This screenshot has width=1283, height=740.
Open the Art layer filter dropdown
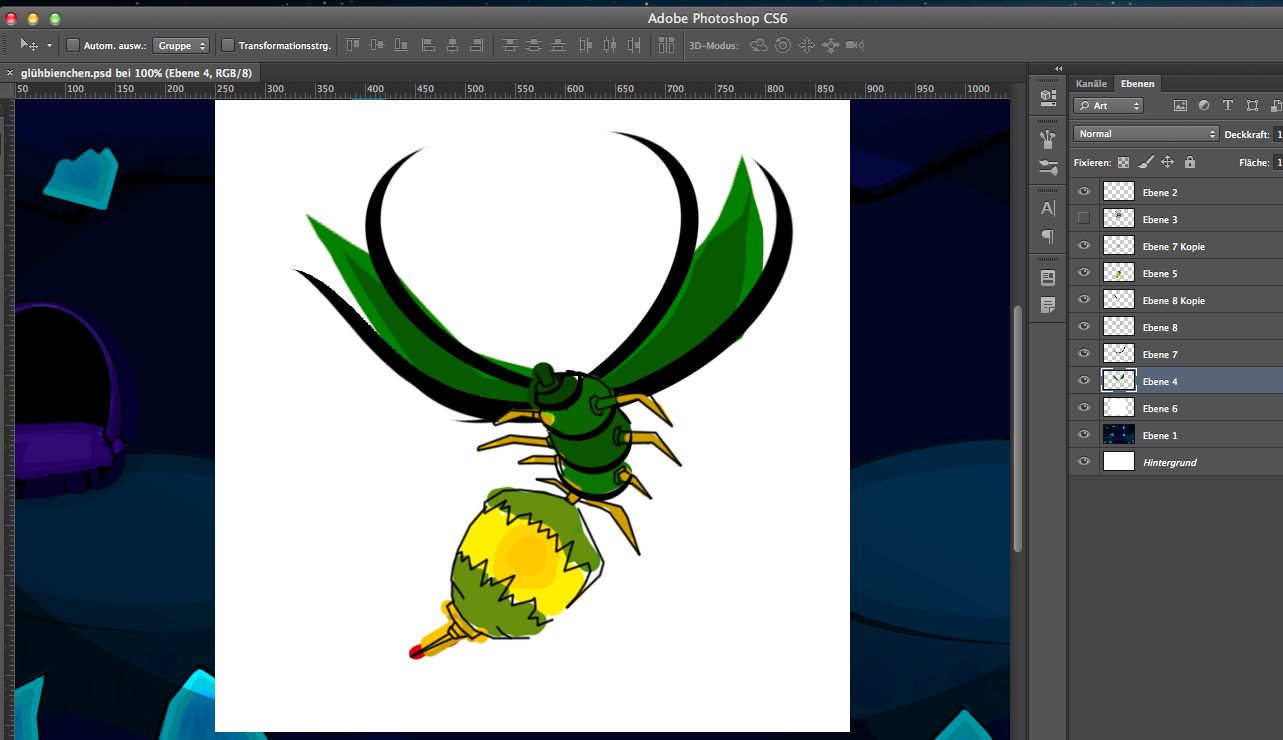[1108, 106]
